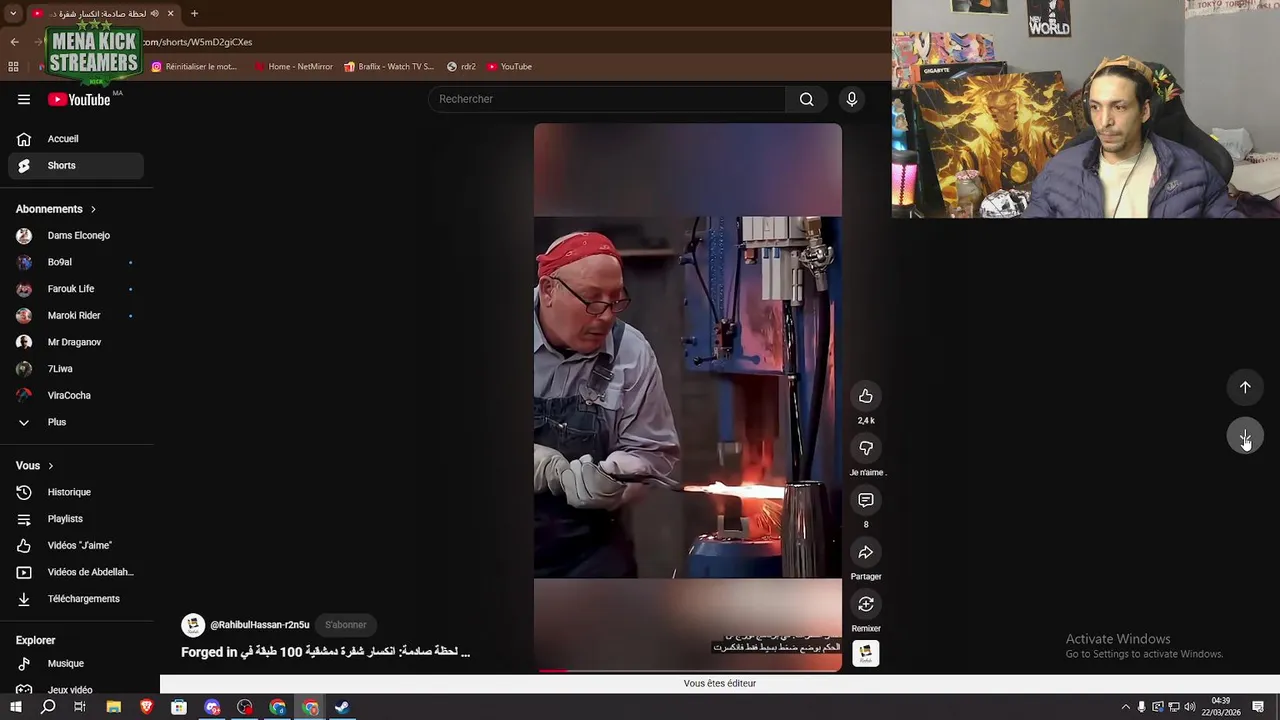The width and height of the screenshot is (1280, 720).
Task: Dislike the Short with thumbs down
Action: [x=866, y=448]
